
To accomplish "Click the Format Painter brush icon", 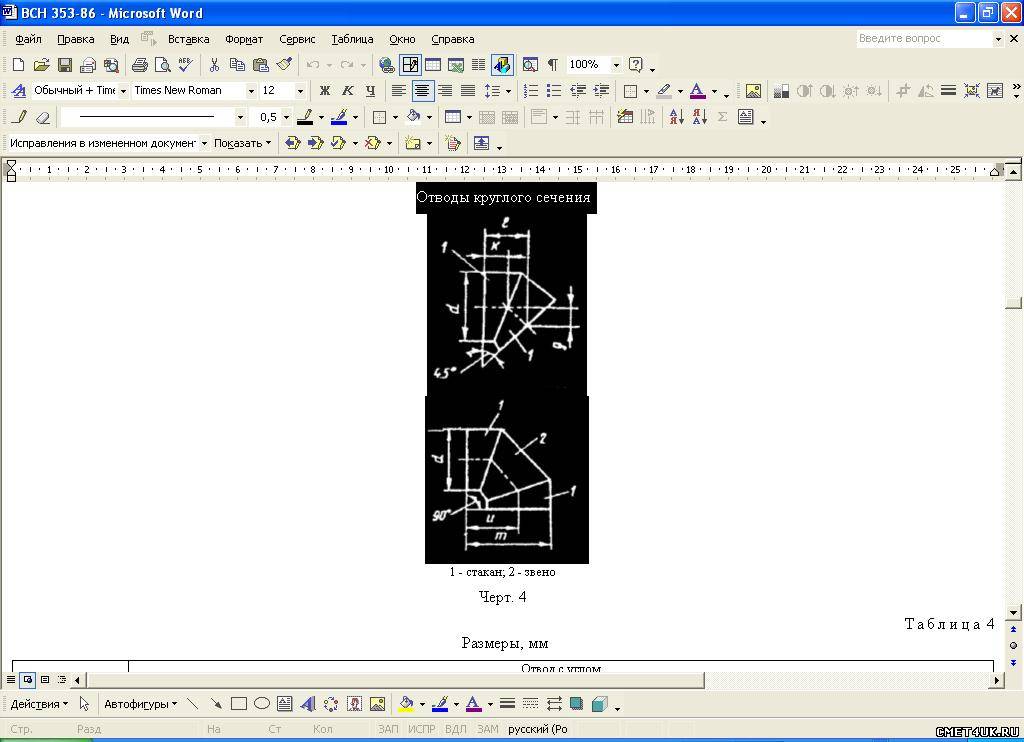I will (284, 65).
